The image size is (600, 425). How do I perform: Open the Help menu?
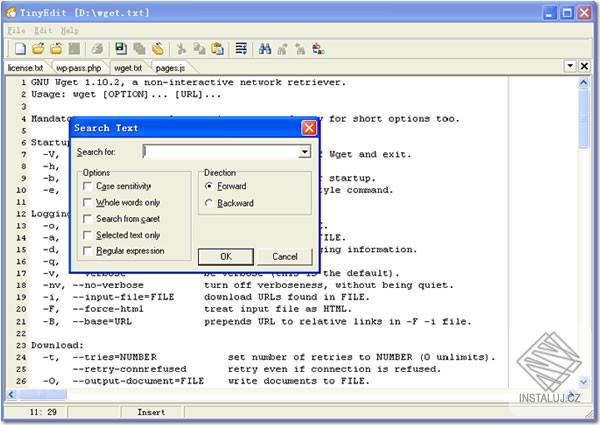coord(70,30)
